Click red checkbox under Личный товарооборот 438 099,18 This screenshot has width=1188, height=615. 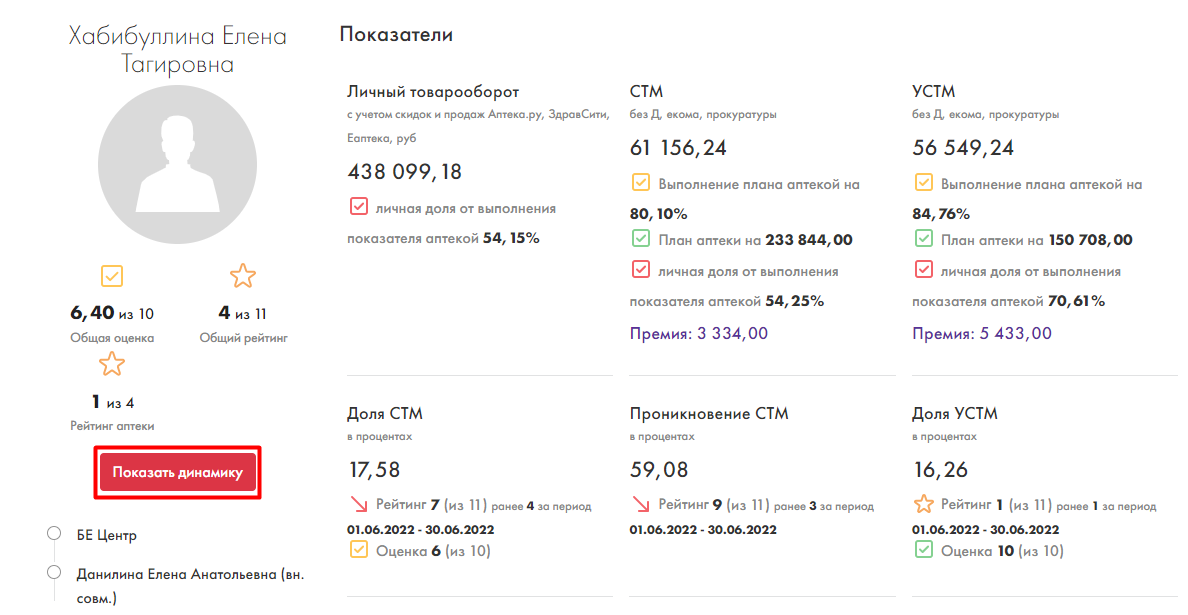[x=358, y=208]
